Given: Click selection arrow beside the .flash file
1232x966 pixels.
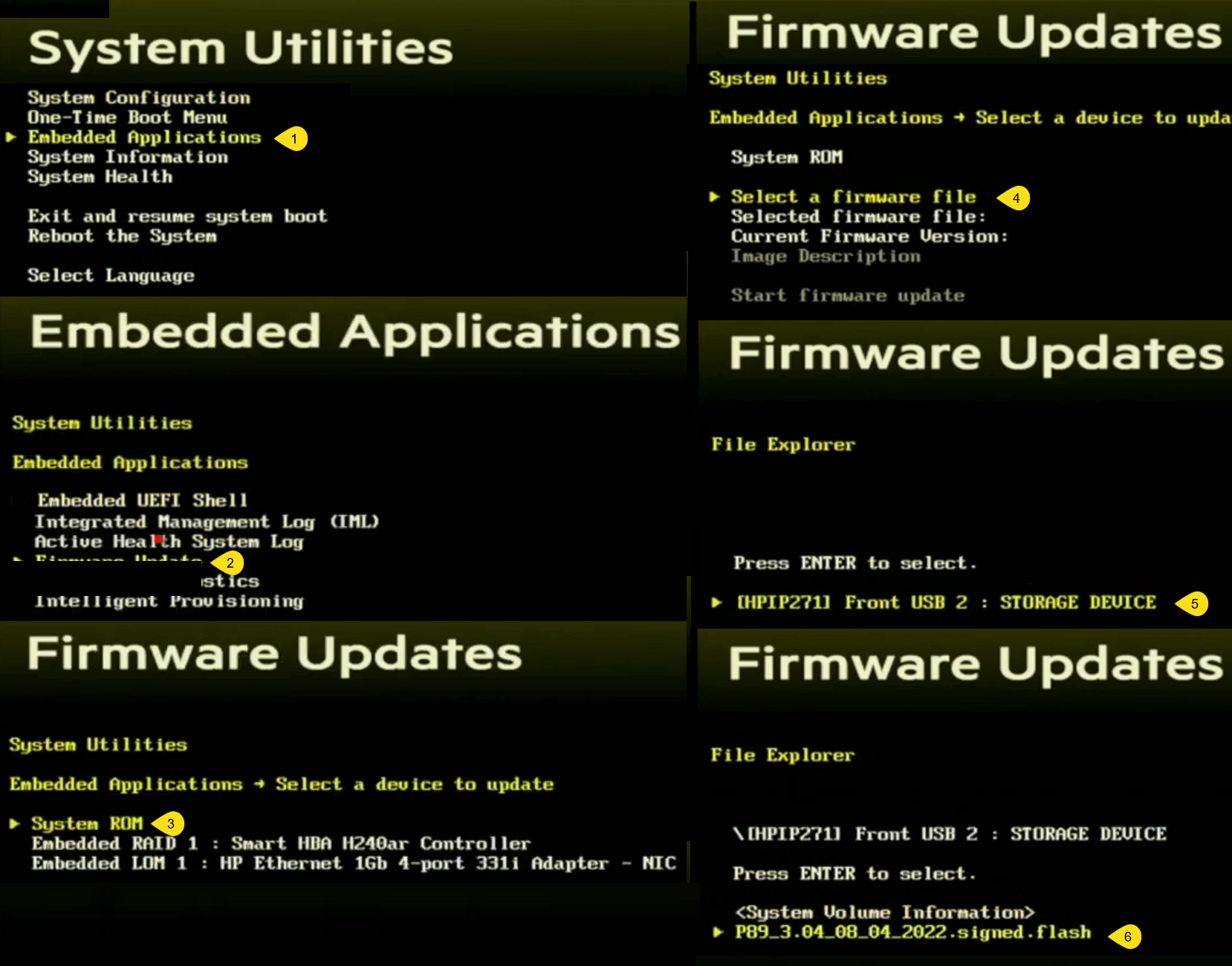Looking at the screenshot, I should coord(718,933).
